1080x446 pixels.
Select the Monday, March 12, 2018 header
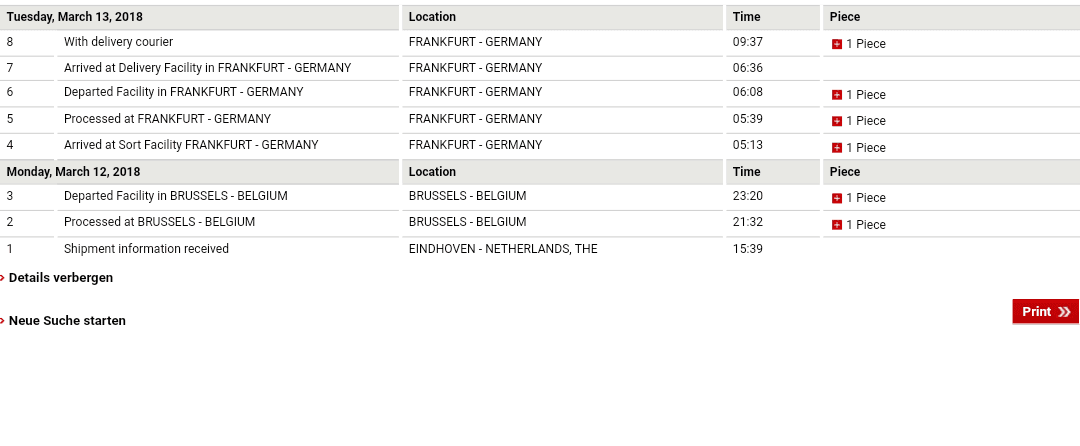click(74, 172)
